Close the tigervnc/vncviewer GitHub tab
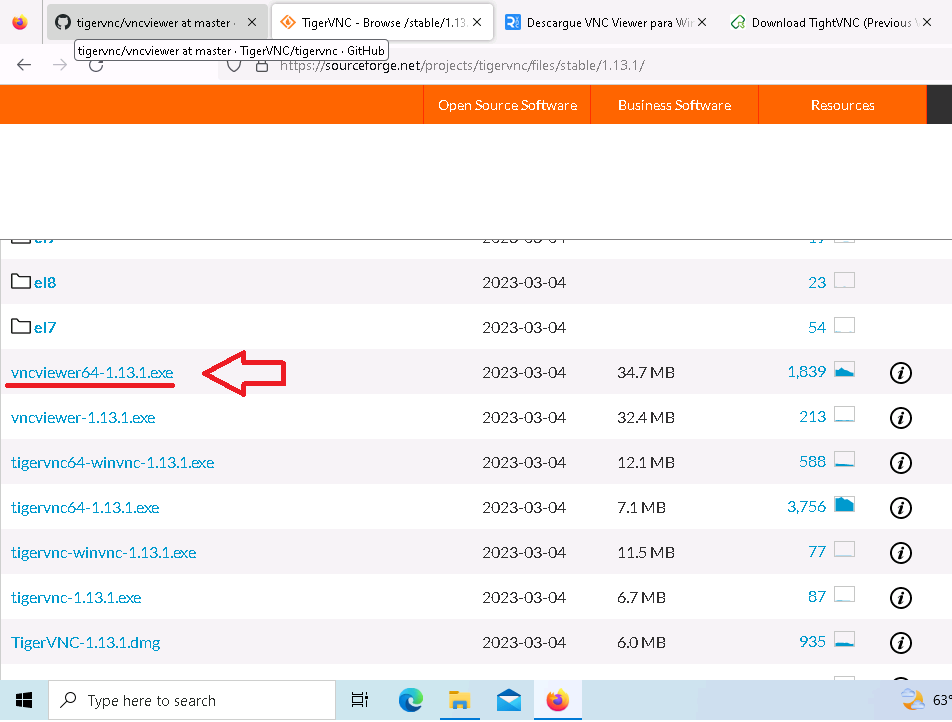Viewport: 952px width, 722px height. tap(252, 22)
